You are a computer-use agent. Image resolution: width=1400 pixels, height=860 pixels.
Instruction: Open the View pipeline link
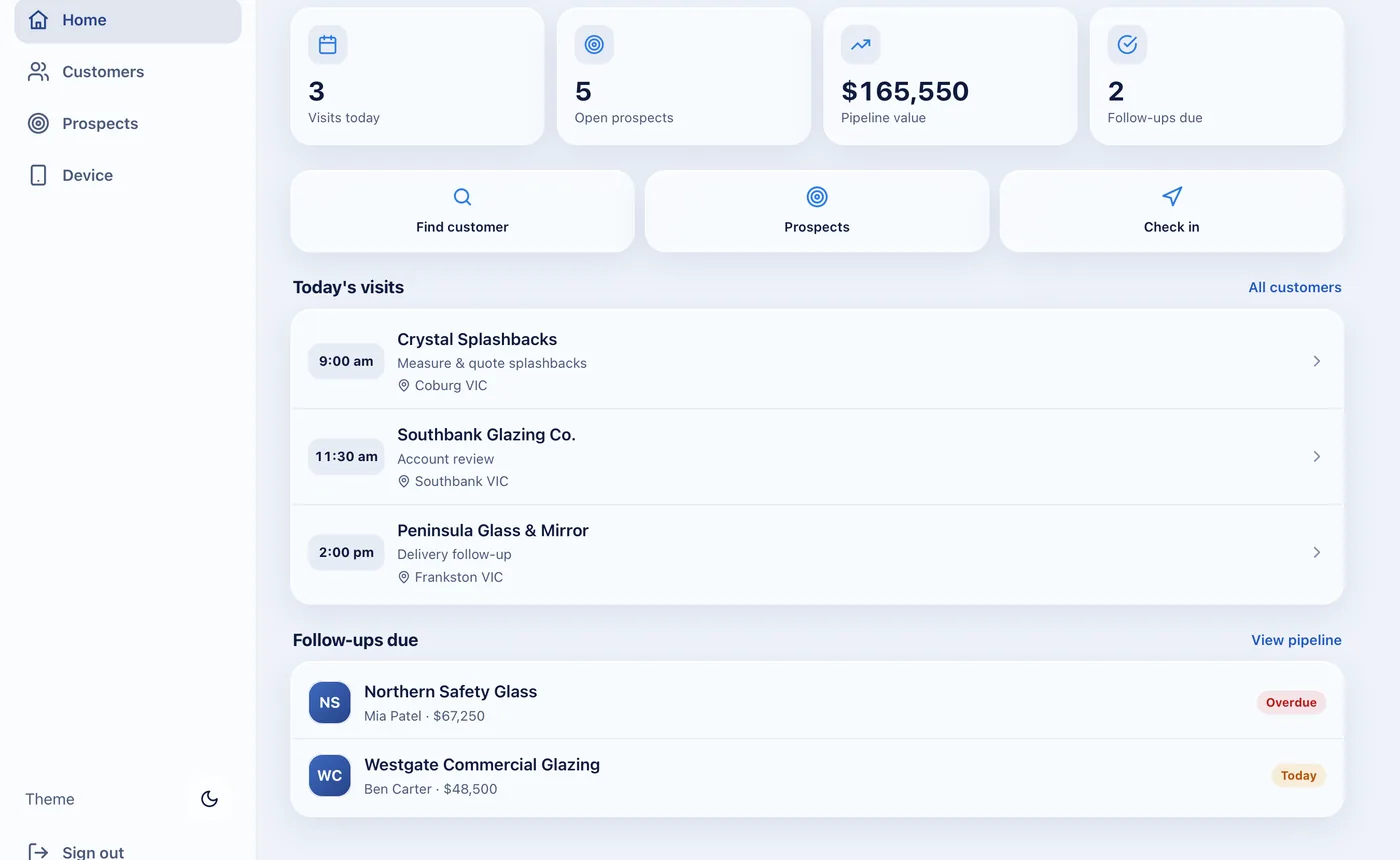tap(1296, 640)
